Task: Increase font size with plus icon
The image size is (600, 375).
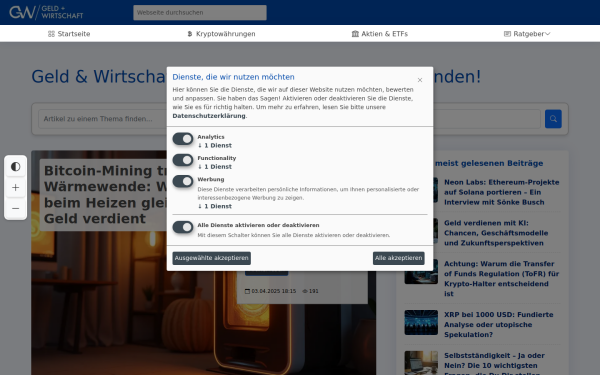Action: (16, 188)
